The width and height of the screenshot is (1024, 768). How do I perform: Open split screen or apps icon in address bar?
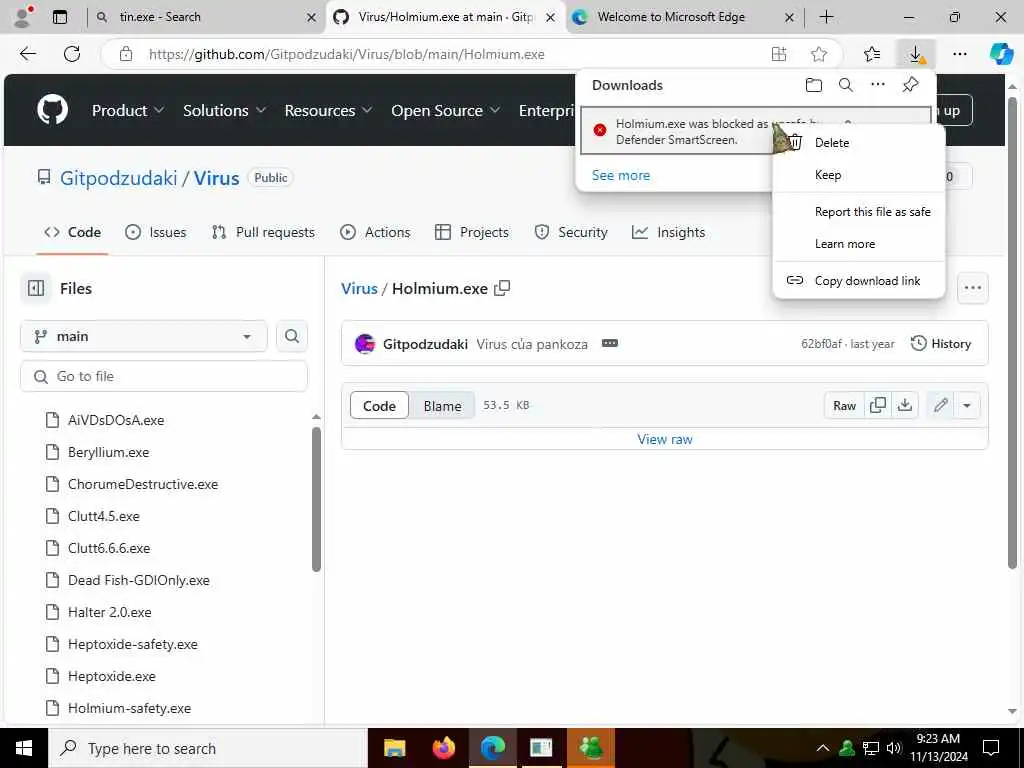click(x=778, y=54)
